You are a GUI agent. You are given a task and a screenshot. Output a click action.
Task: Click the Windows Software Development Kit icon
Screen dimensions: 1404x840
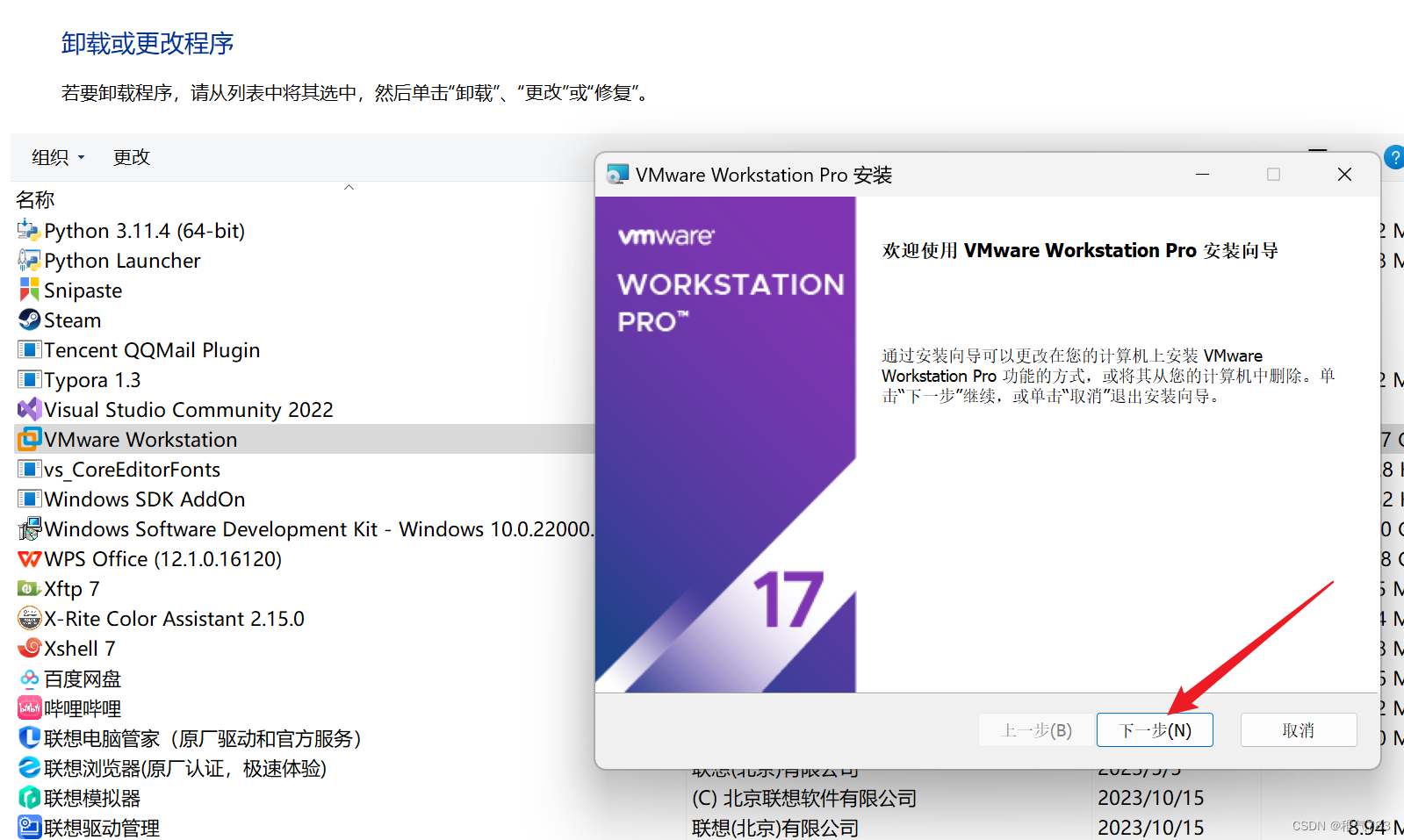coord(29,528)
